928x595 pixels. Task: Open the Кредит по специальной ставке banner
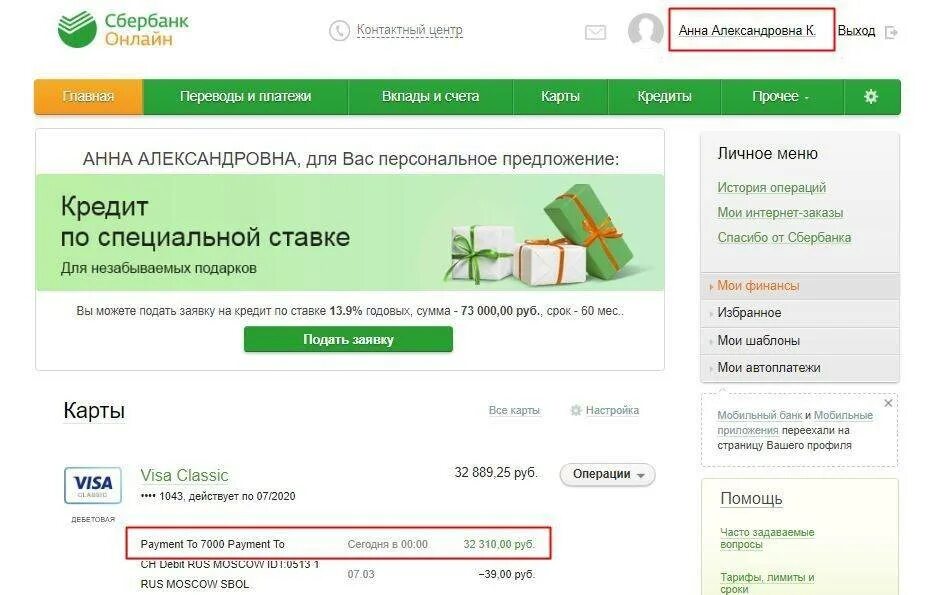[350, 233]
